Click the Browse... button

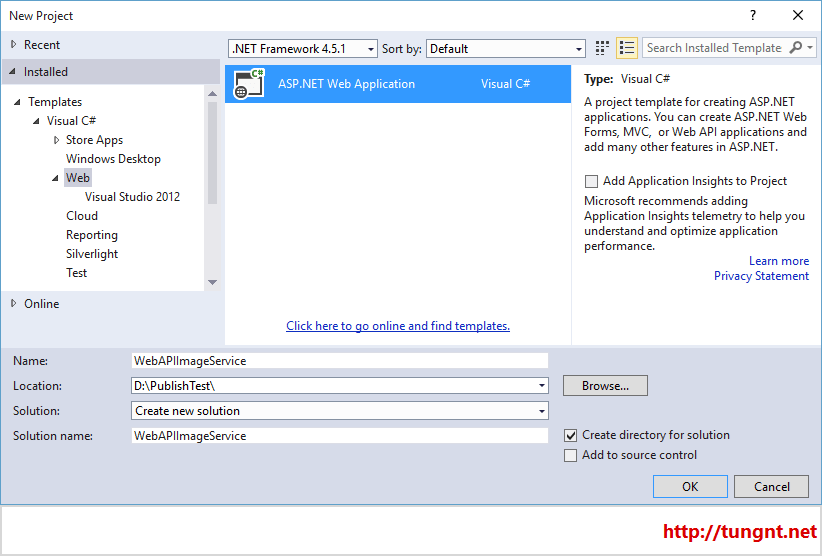click(605, 386)
